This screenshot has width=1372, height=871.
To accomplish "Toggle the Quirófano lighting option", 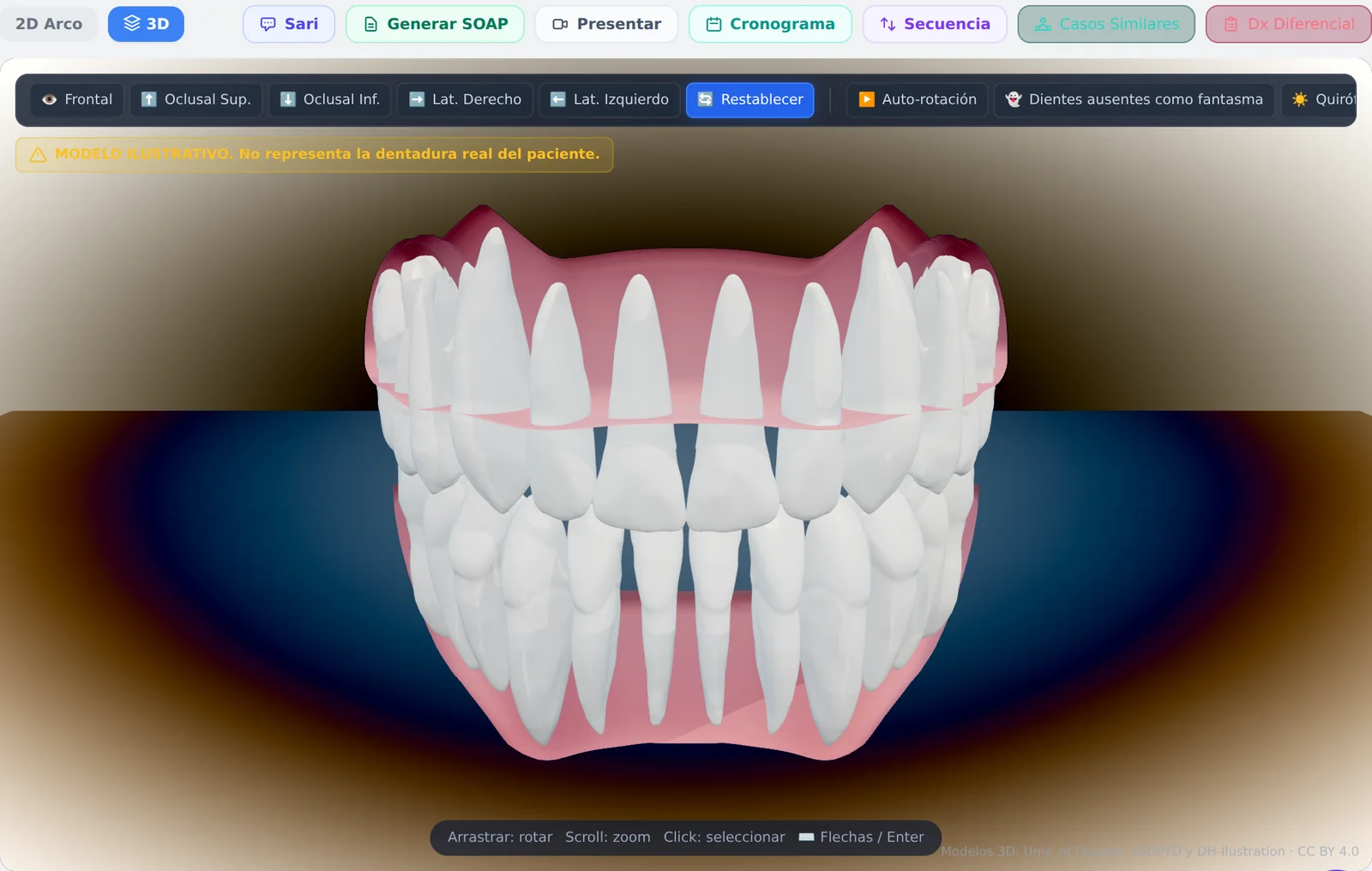I will pyautogui.click(x=1319, y=99).
